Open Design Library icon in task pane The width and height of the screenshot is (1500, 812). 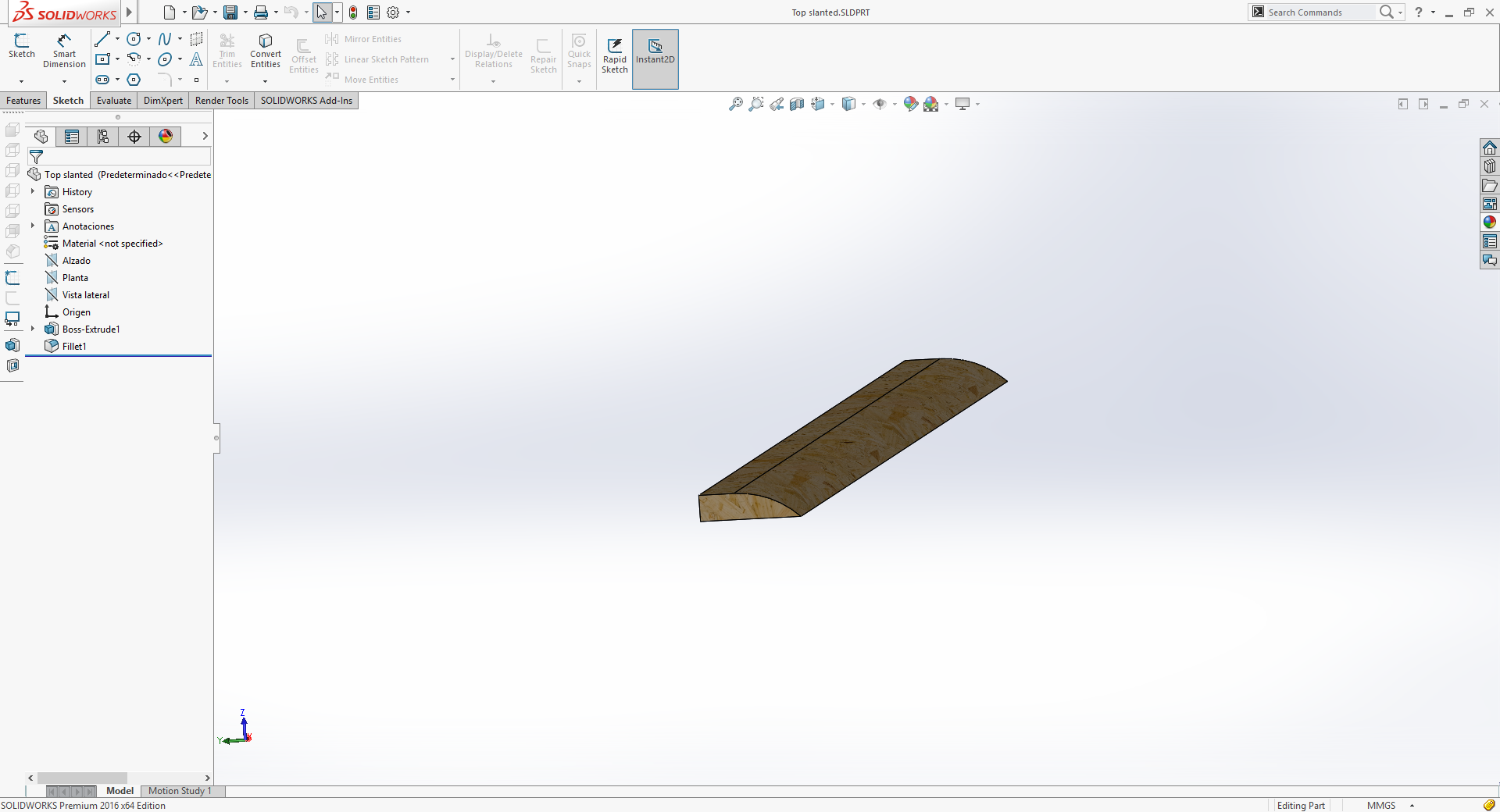pyautogui.click(x=1490, y=166)
